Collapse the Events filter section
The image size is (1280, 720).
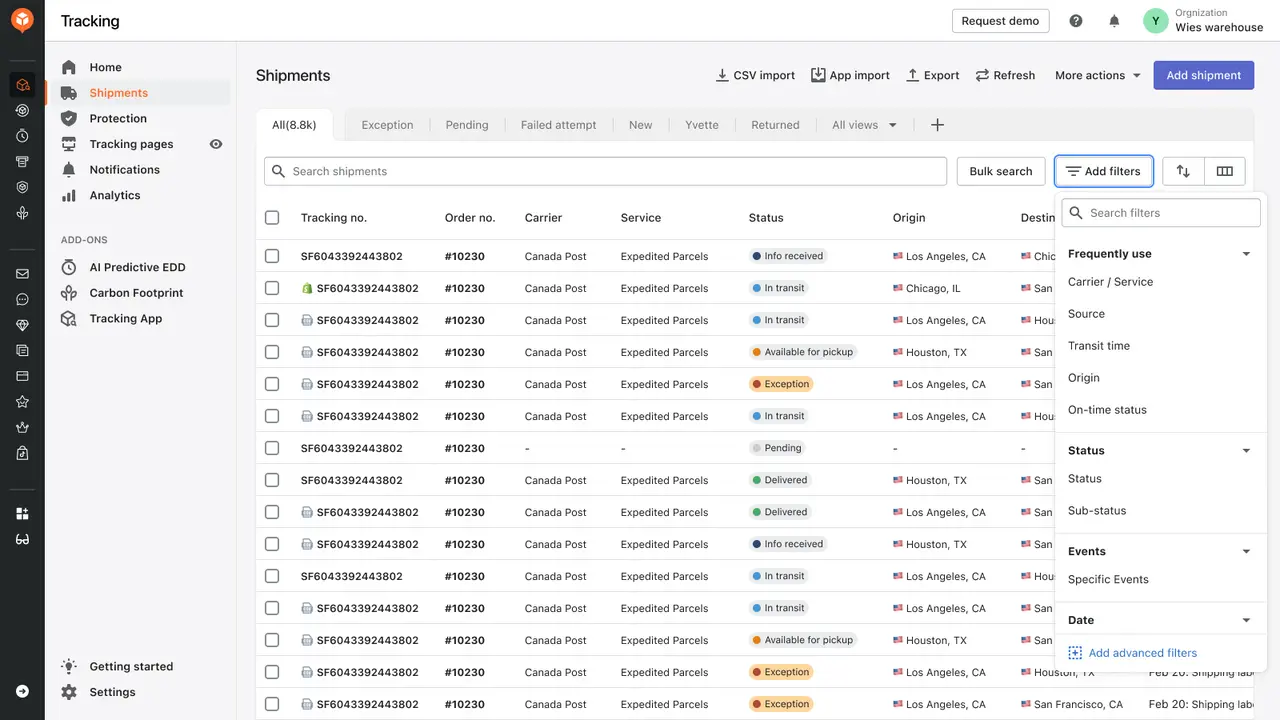tap(1246, 552)
